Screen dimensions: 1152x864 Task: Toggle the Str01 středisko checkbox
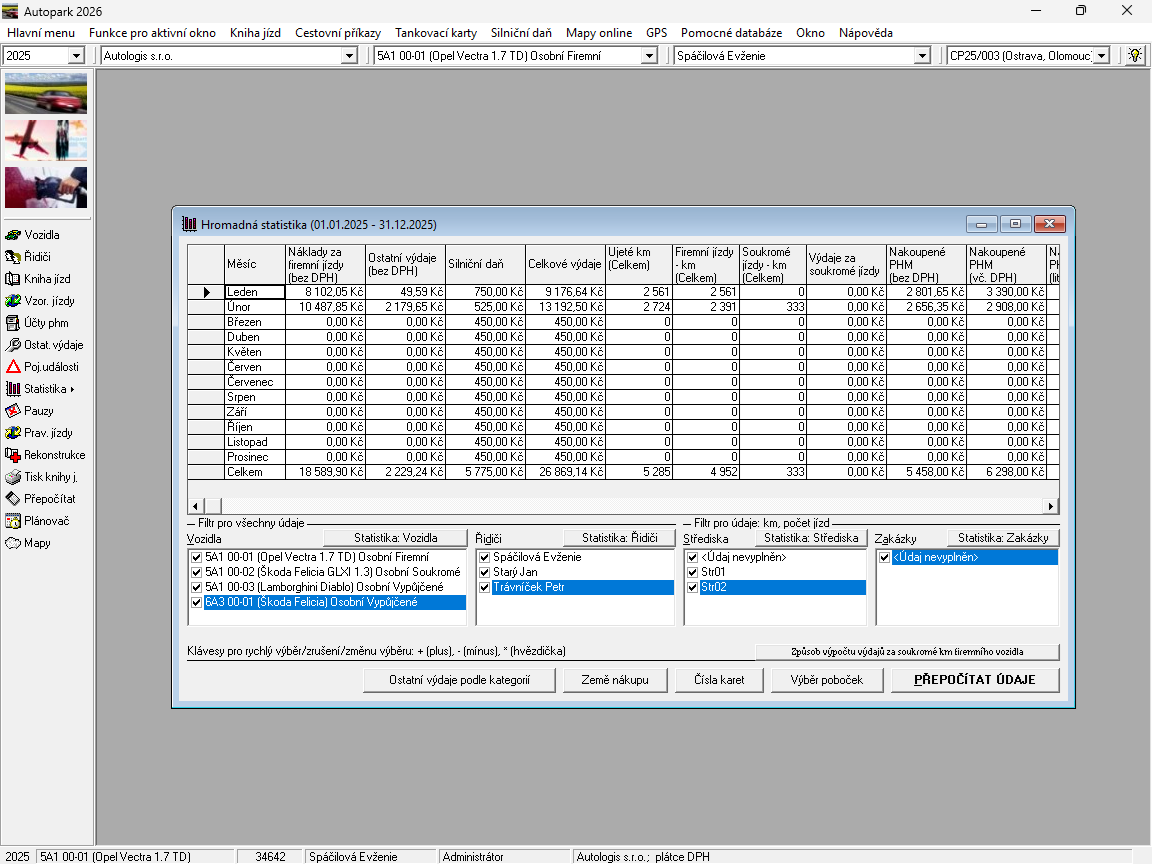[x=693, y=572]
